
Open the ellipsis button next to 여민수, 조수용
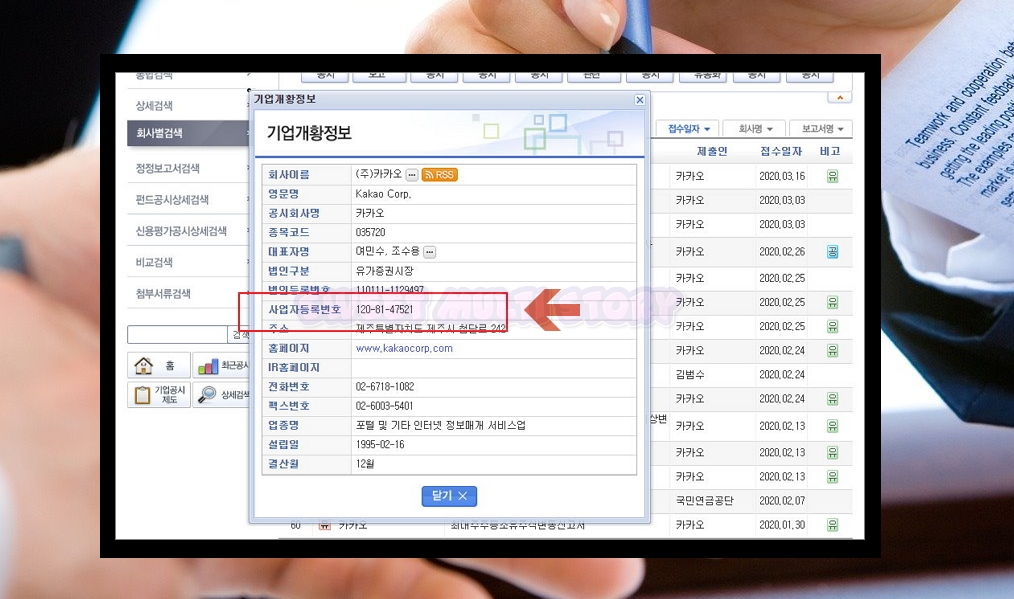coord(429,252)
